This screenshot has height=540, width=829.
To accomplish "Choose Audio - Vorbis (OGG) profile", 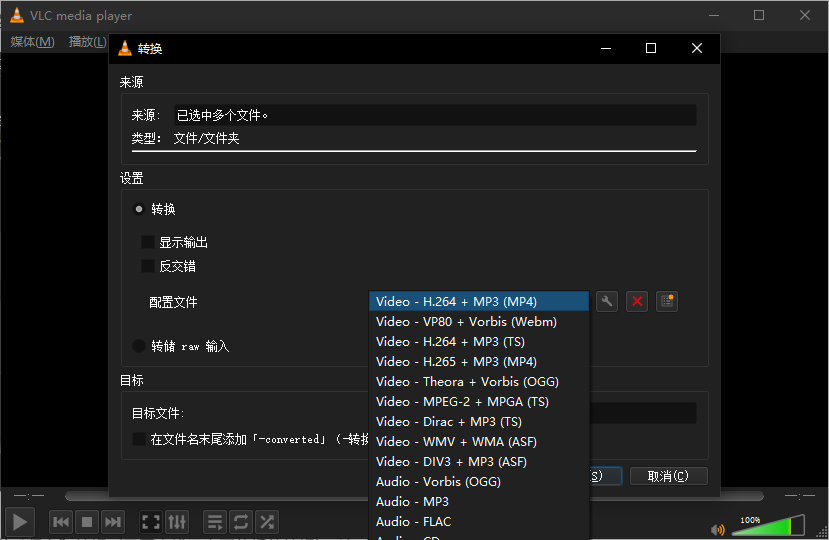I will [478, 482].
